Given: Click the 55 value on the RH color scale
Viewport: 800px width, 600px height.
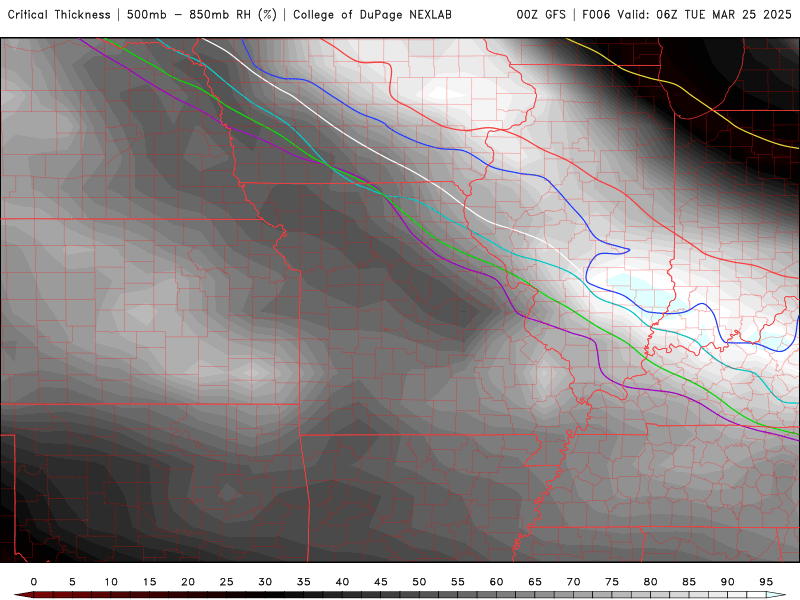Looking at the screenshot, I should [x=458, y=582].
